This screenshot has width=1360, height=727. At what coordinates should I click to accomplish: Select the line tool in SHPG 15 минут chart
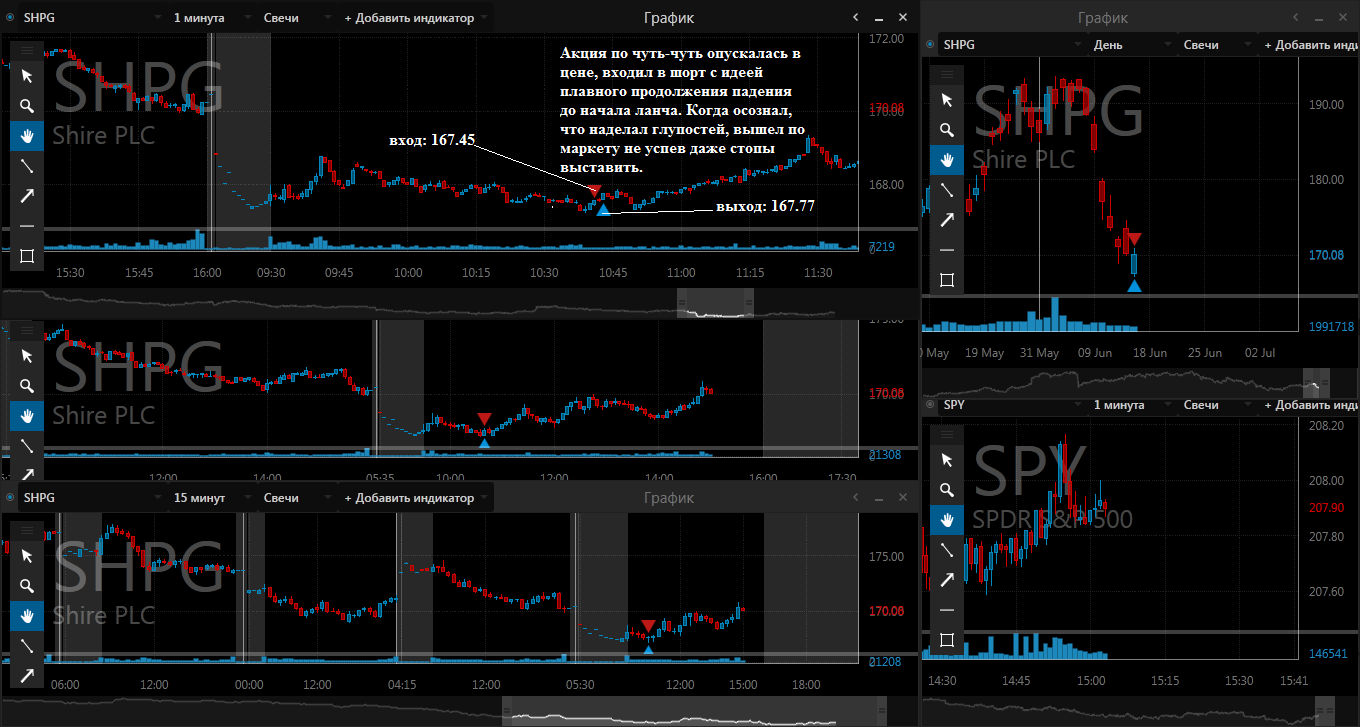(27, 646)
